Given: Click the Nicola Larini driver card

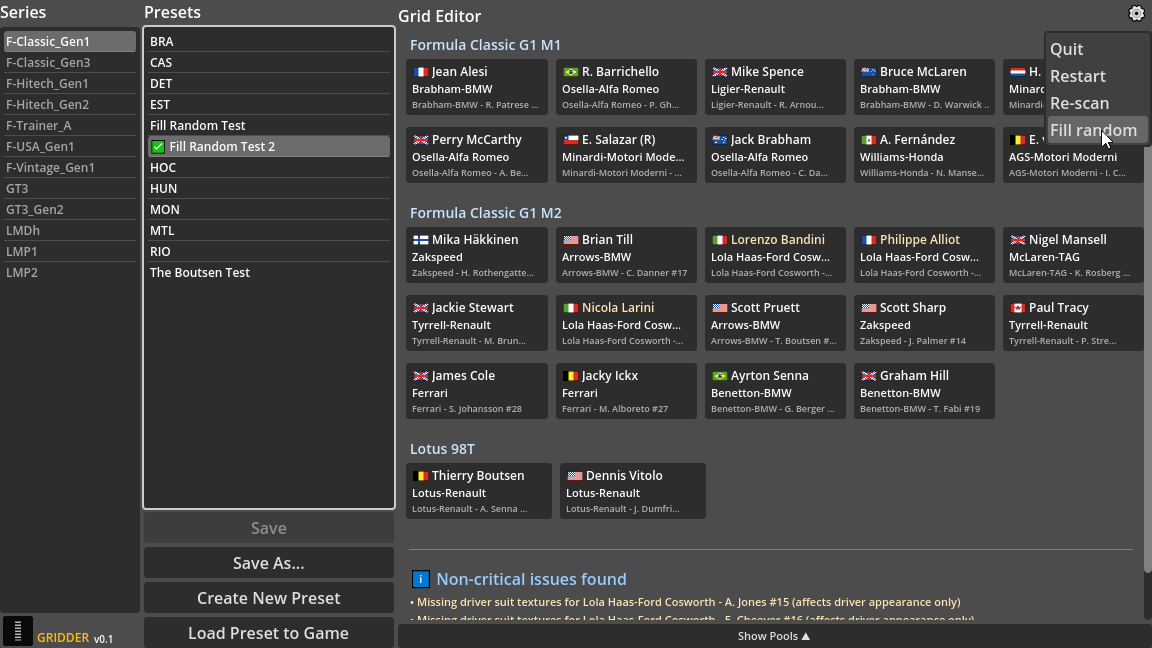Looking at the screenshot, I should point(626,323).
